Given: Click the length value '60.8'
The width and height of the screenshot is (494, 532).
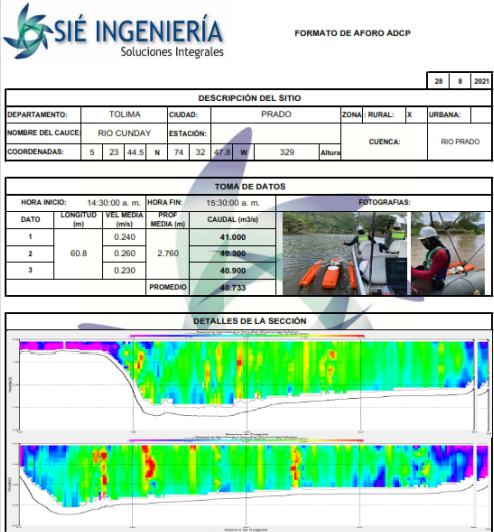Looking at the screenshot, I should (x=78, y=253).
